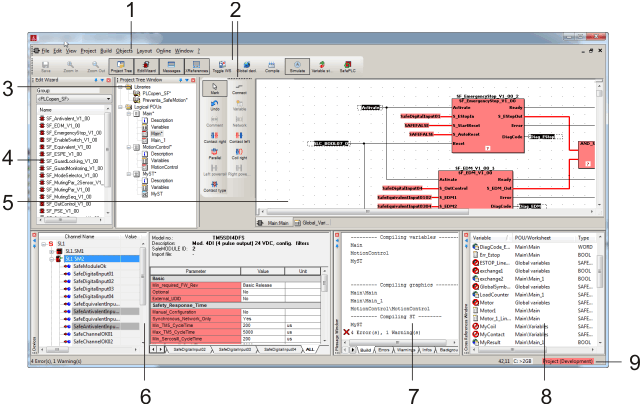Click the Compile toolbar icon
The image size is (644, 406).
[x=272, y=67]
